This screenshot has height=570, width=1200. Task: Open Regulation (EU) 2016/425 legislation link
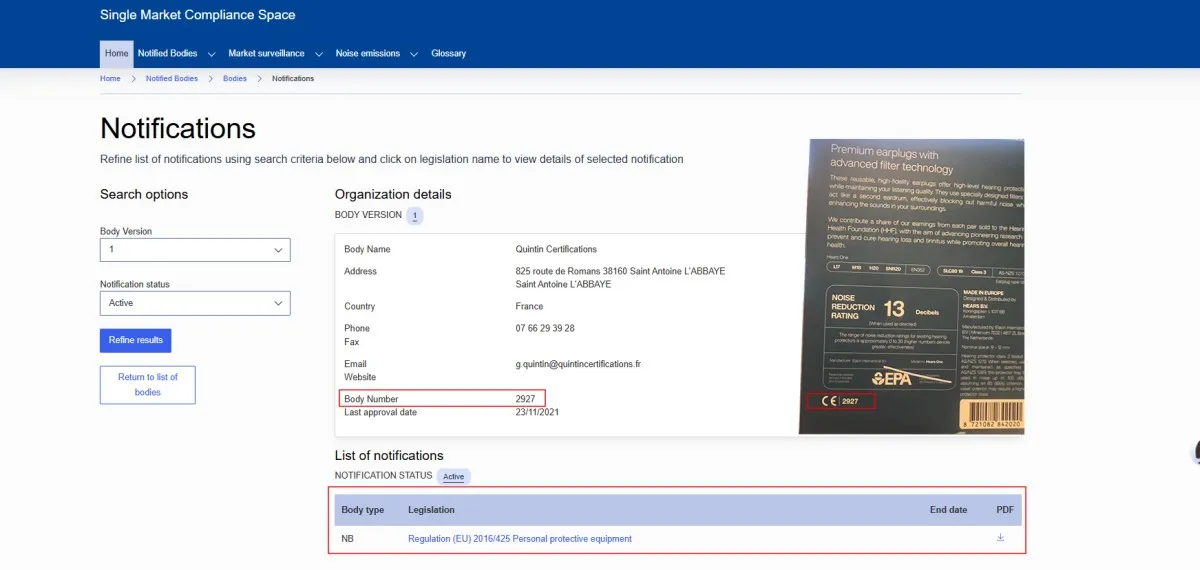click(x=519, y=539)
